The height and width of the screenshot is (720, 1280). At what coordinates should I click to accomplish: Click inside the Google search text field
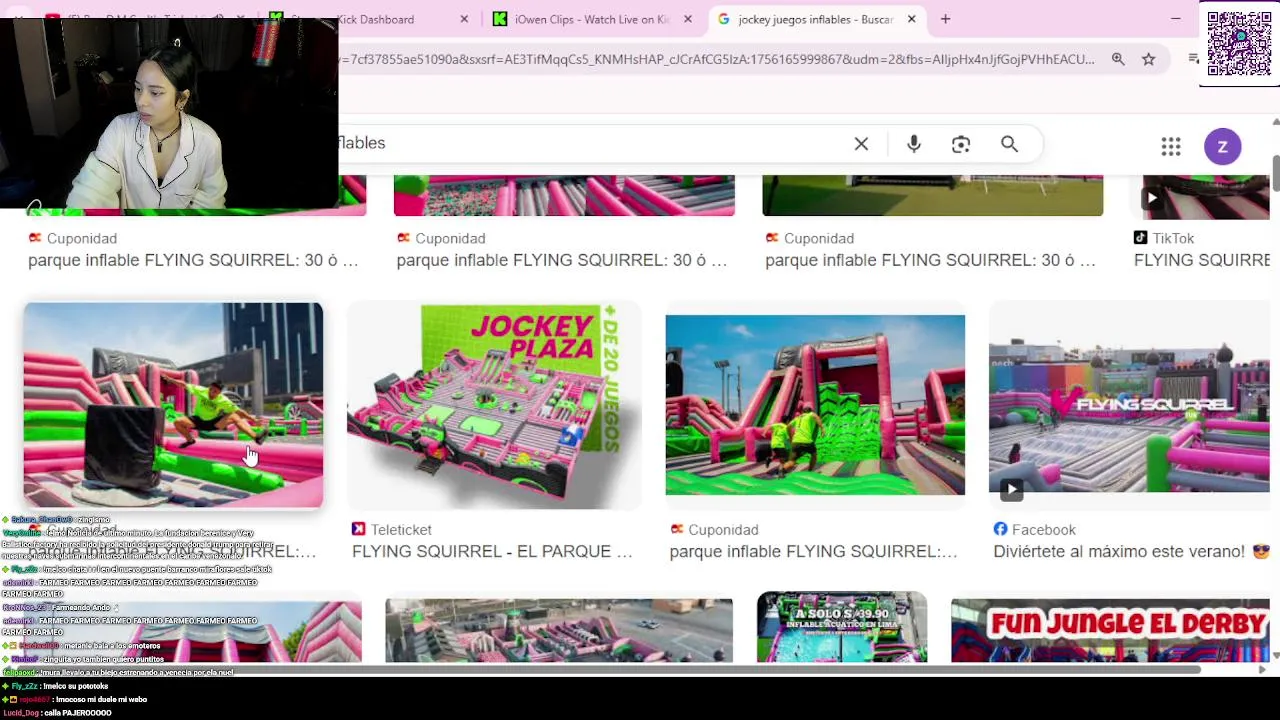pos(590,143)
